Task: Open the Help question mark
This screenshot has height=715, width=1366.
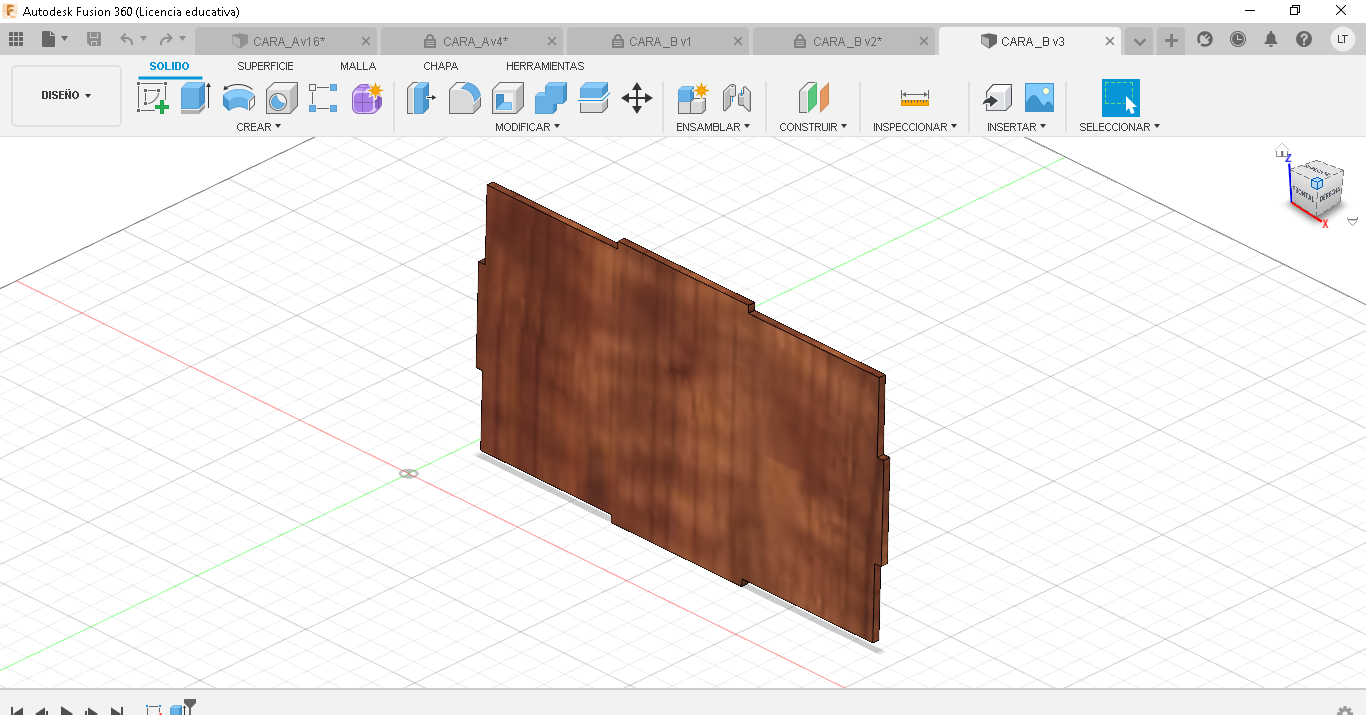Action: pyautogui.click(x=1304, y=39)
